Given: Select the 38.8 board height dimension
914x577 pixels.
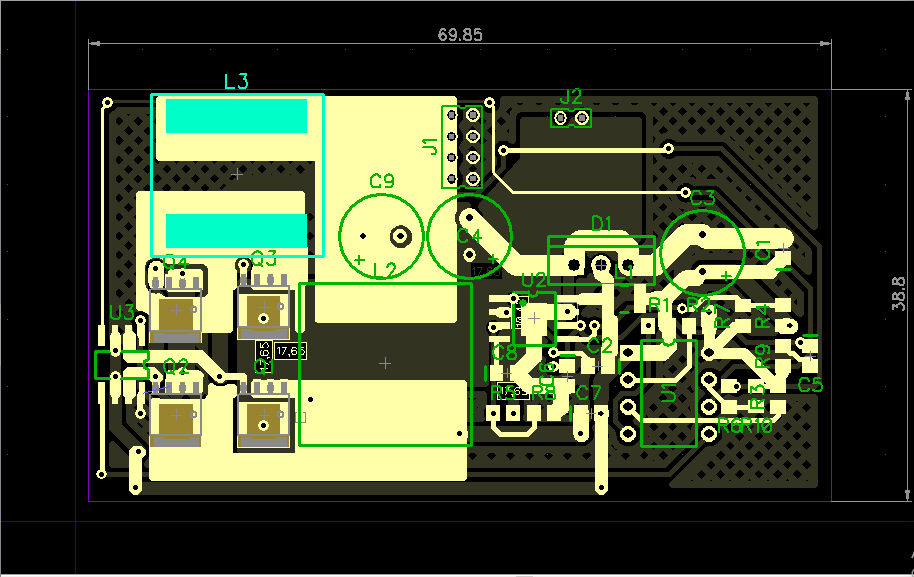Looking at the screenshot, I should 899,294.
